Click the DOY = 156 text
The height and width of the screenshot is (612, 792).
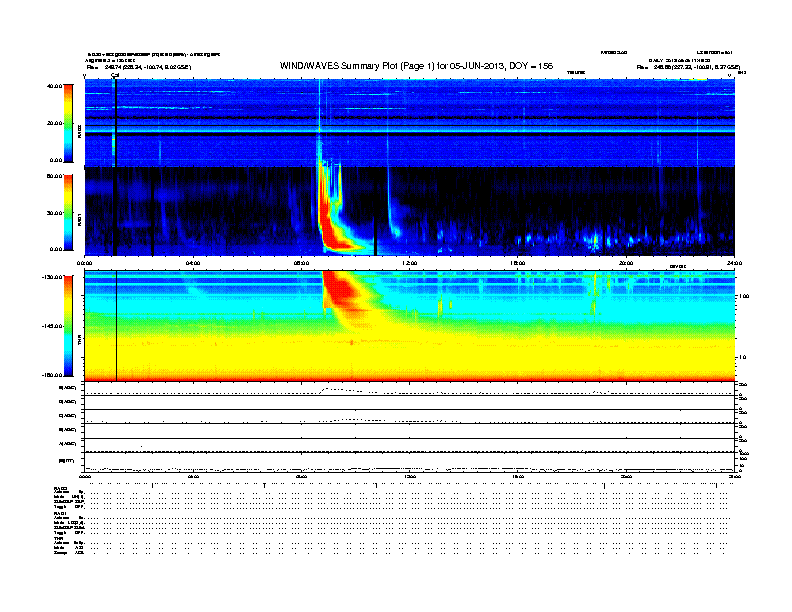click(531, 66)
